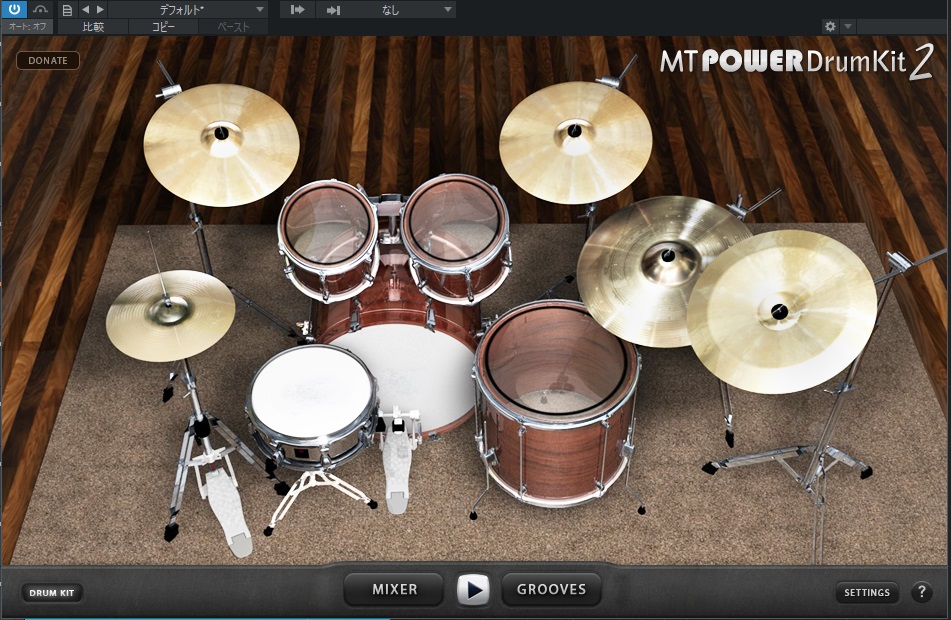This screenshot has height=620, width=951.
Task: Click the question mark help icon
Action: pyautogui.click(x=921, y=592)
